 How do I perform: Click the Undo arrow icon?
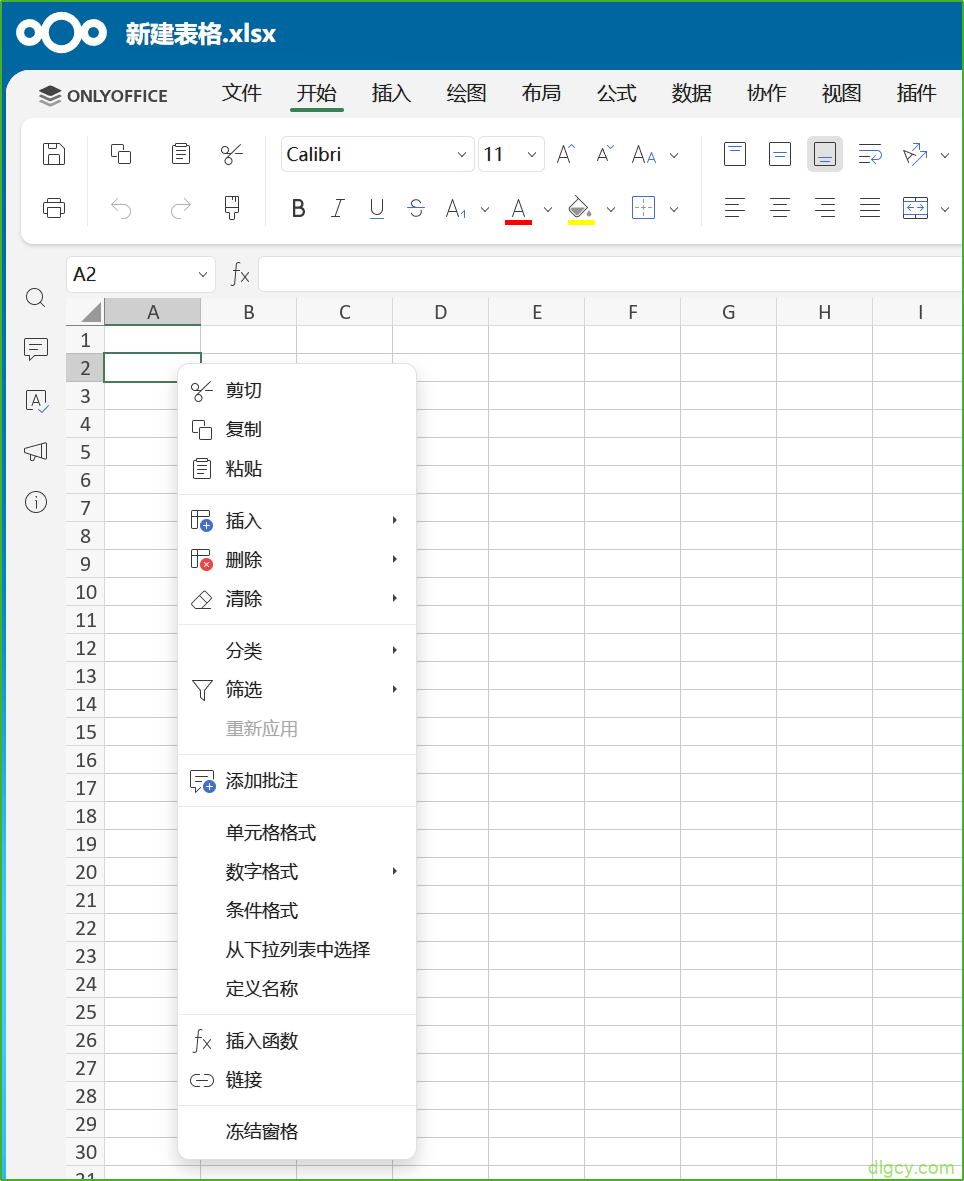coord(120,208)
